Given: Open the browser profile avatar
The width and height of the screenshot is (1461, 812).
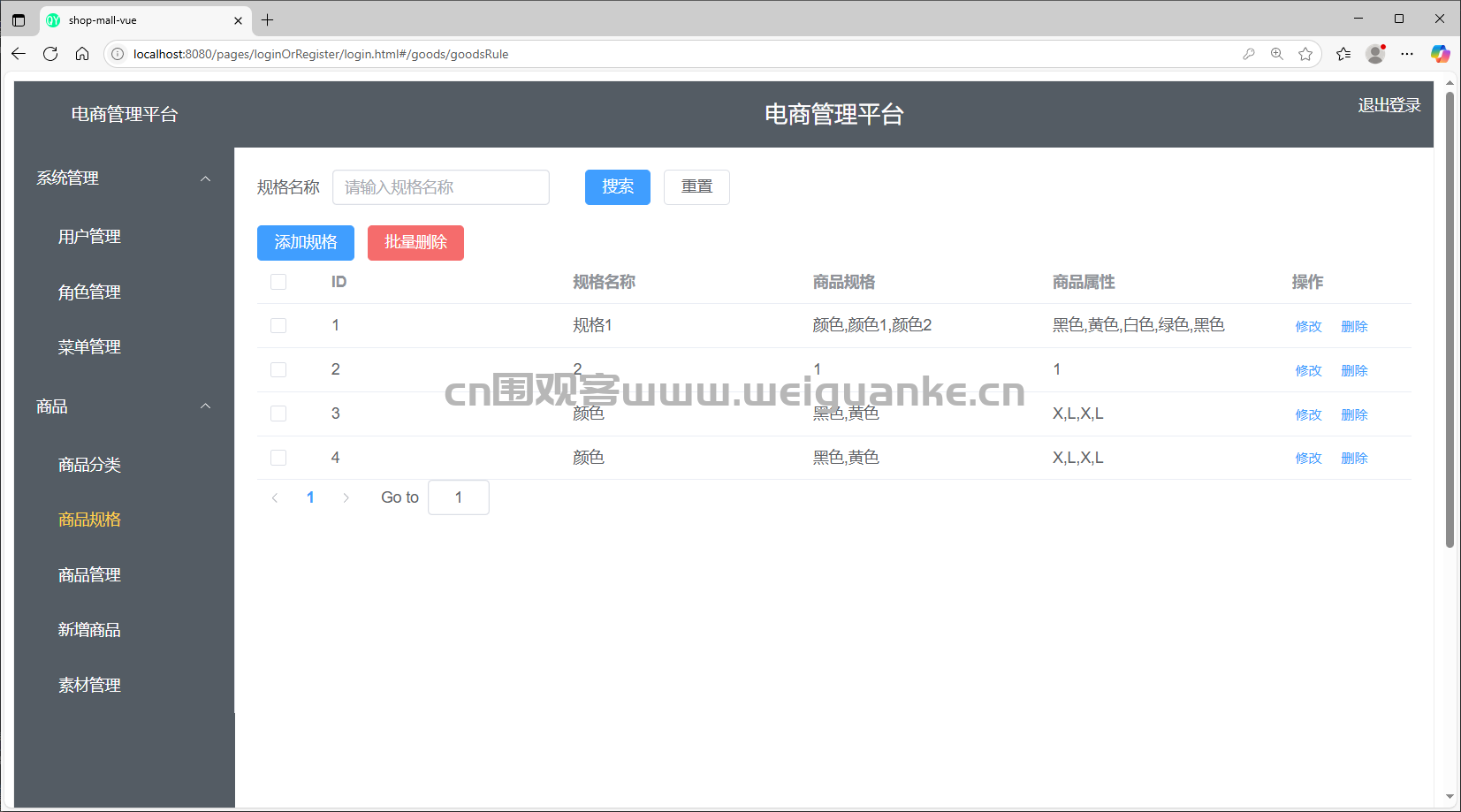Looking at the screenshot, I should pyautogui.click(x=1375, y=54).
